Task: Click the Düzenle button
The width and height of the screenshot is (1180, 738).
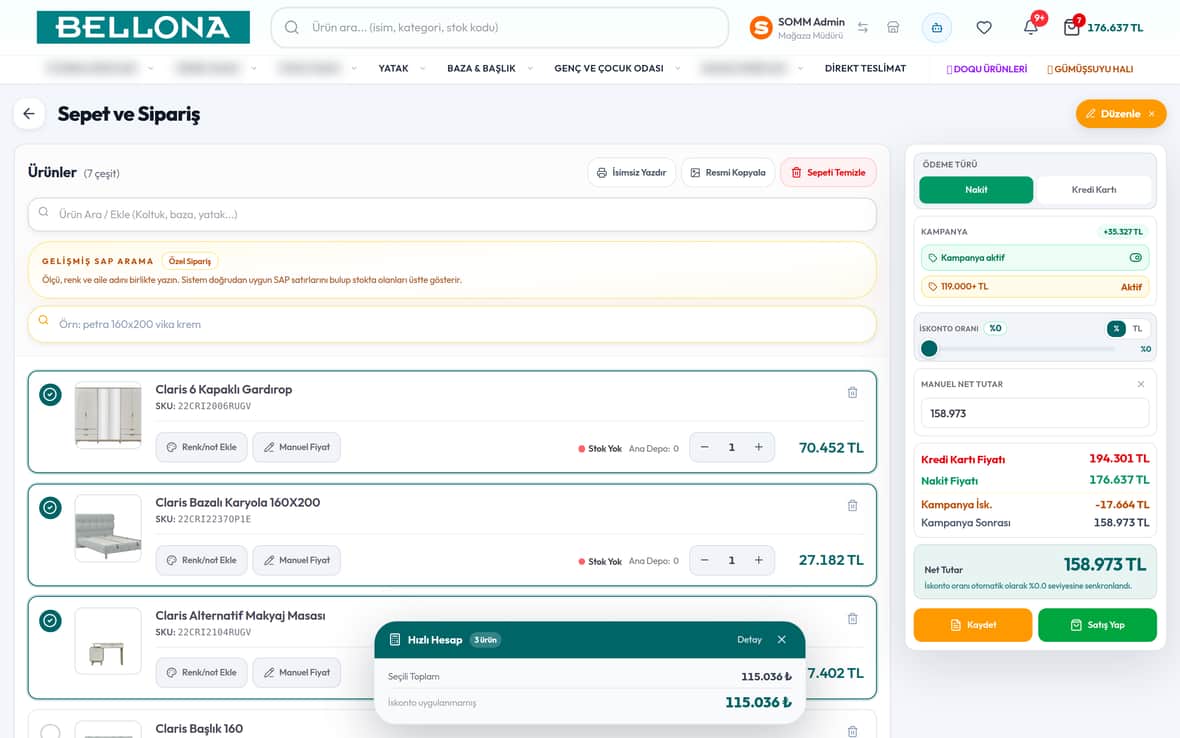Action: coord(1121,114)
